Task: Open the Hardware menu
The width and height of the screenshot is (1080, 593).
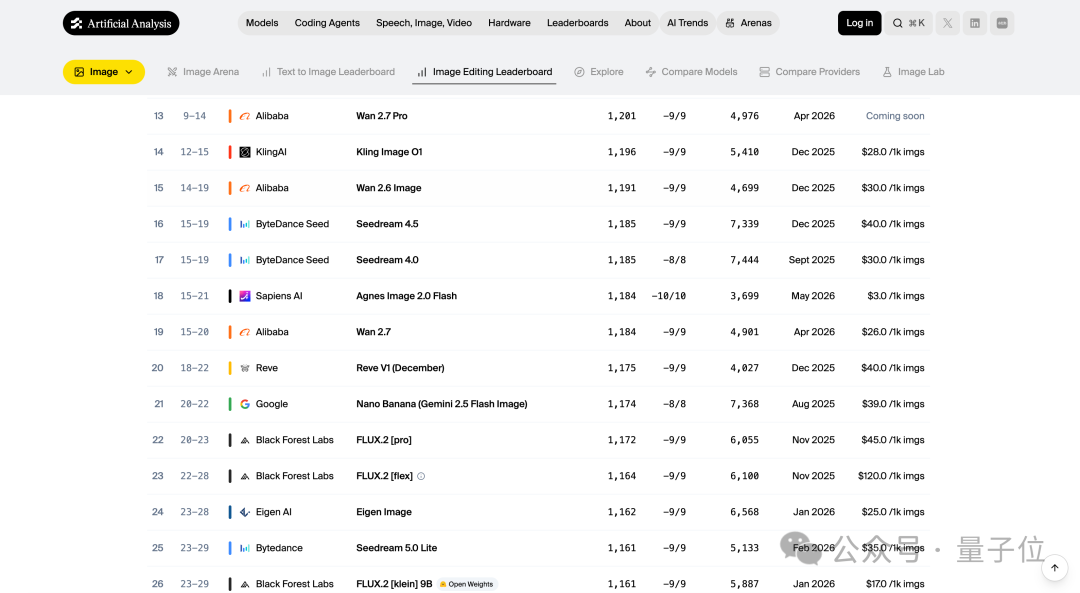Action: tap(509, 23)
